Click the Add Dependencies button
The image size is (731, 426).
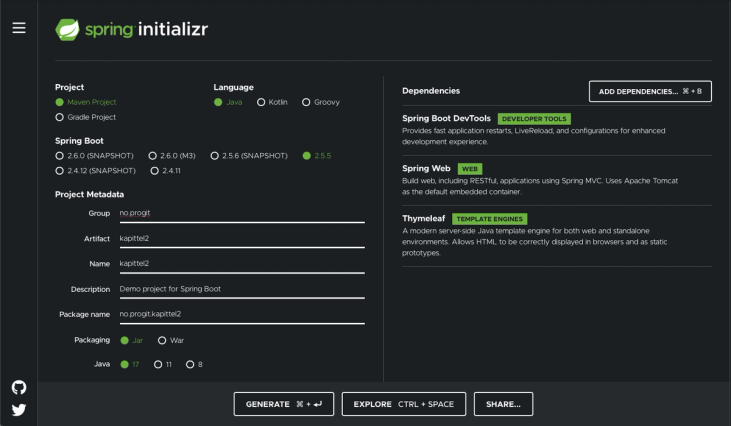[650, 91]
